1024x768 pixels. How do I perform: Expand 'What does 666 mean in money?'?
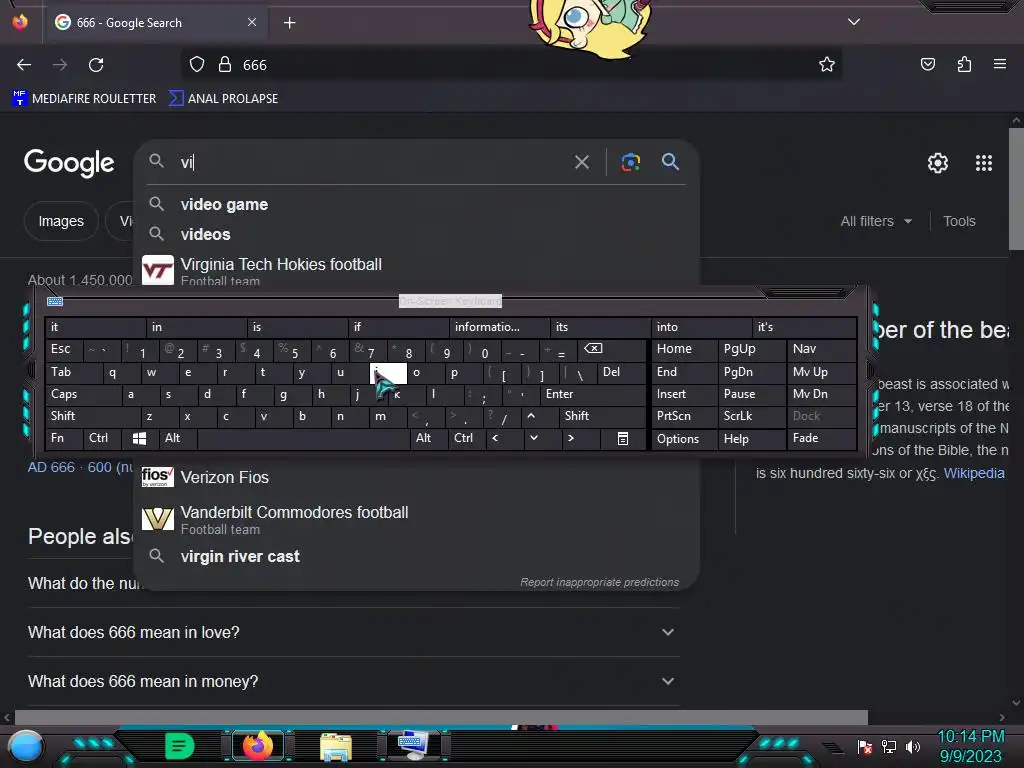[353, 681]
